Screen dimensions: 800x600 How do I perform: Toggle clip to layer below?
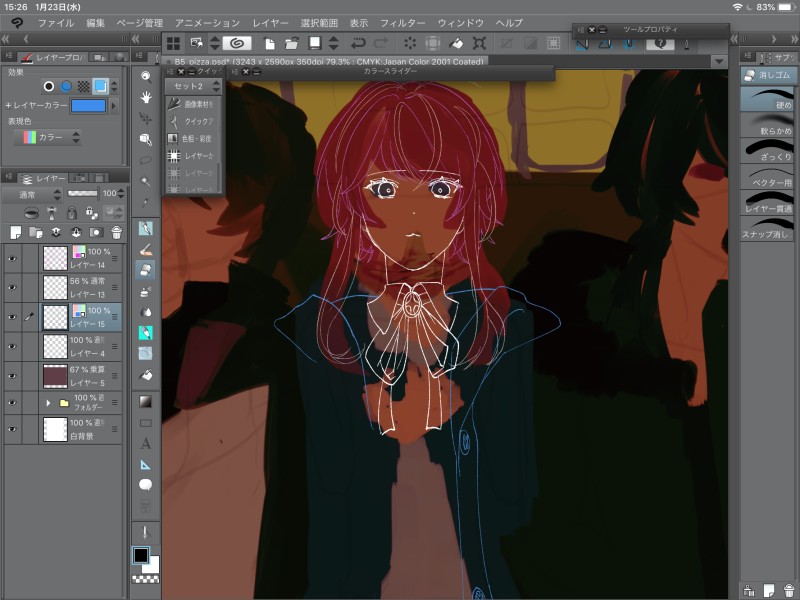32,212
